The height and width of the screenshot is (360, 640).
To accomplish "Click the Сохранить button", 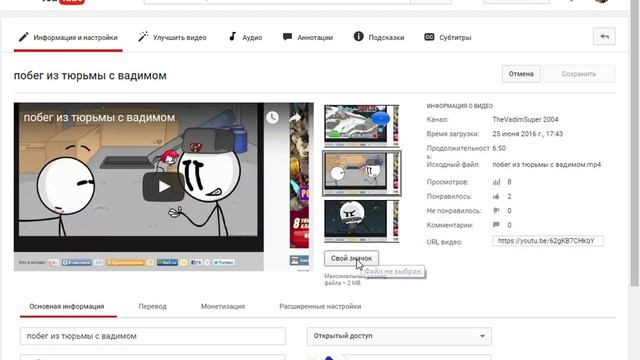I will (579, 74).
